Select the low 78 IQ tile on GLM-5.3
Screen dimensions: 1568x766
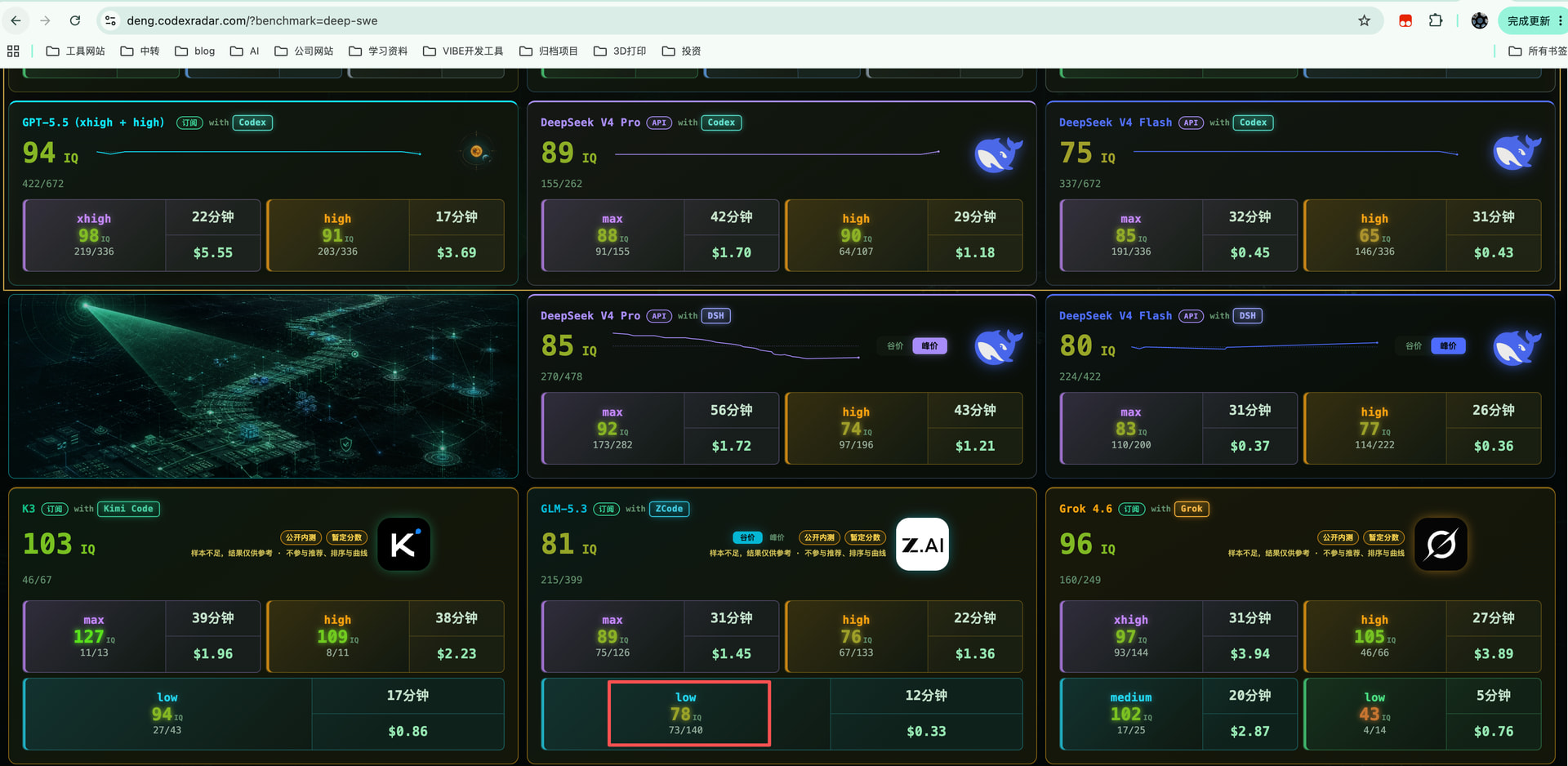coord(686,714)
